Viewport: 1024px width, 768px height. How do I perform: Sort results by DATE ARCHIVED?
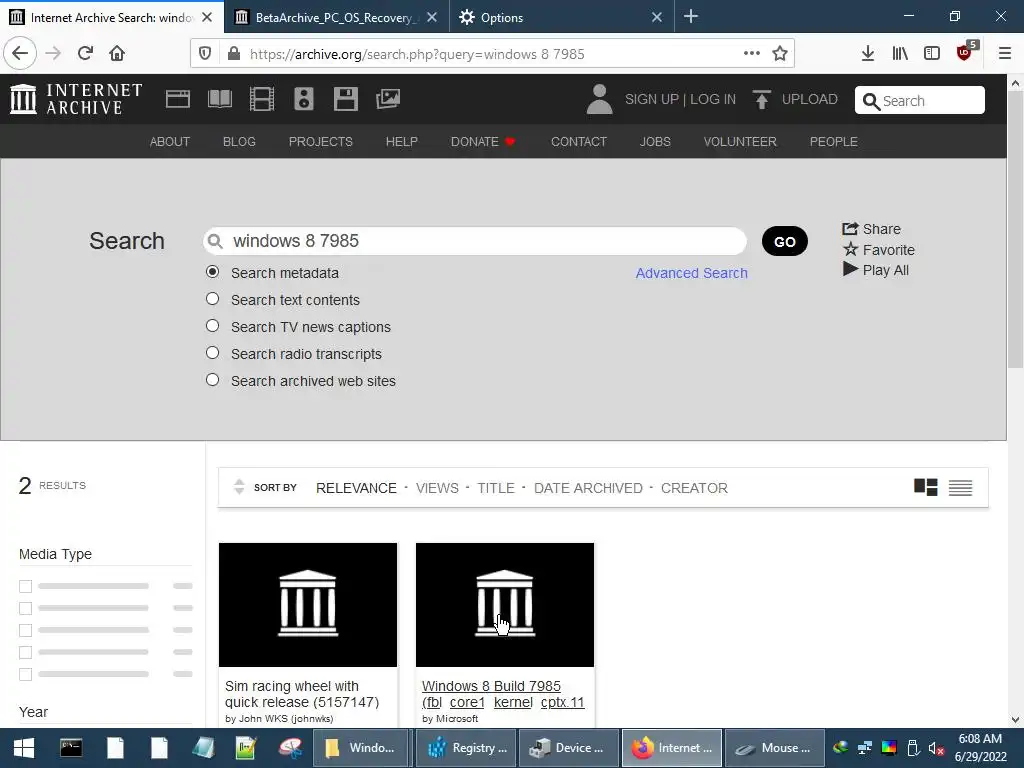coord(588,488)
